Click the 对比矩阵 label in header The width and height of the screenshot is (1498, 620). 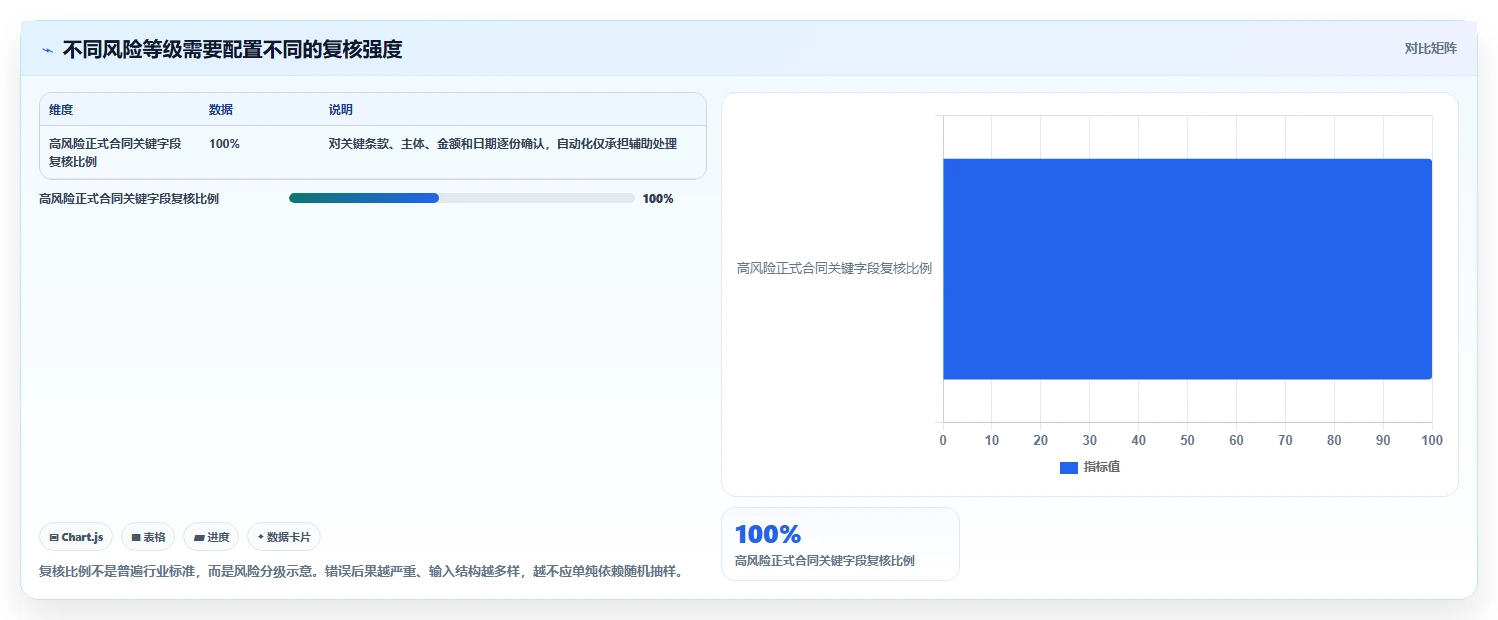click(1431, 48)
